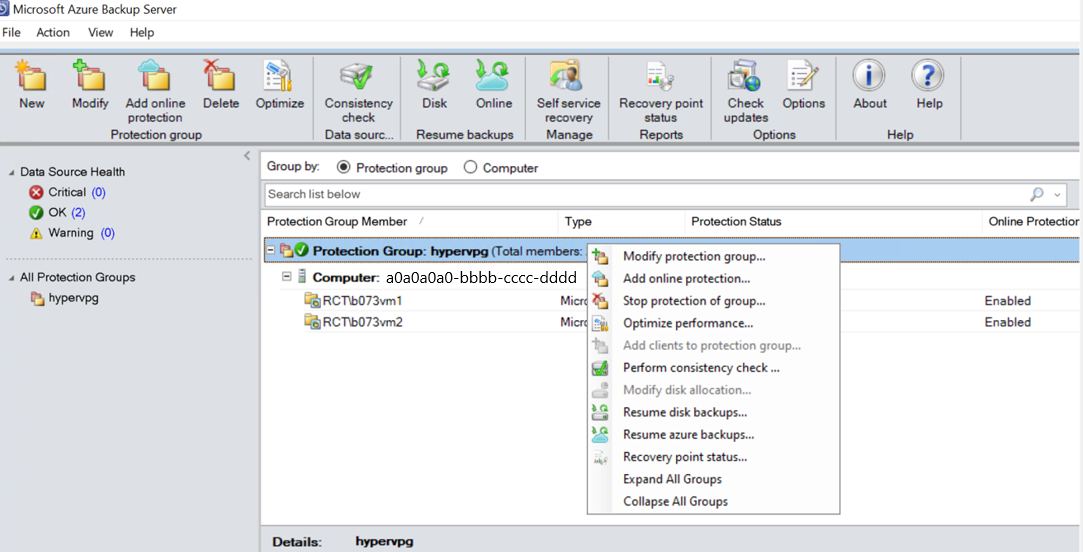Click the Warning yellow triangle icon
The image size is (1083, 552).
(x=37, y=234)
